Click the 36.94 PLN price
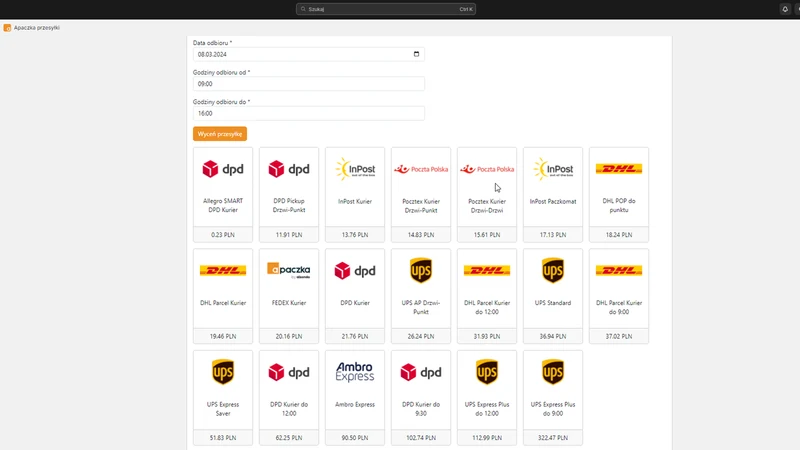800x450 pixels. point(553,336)
